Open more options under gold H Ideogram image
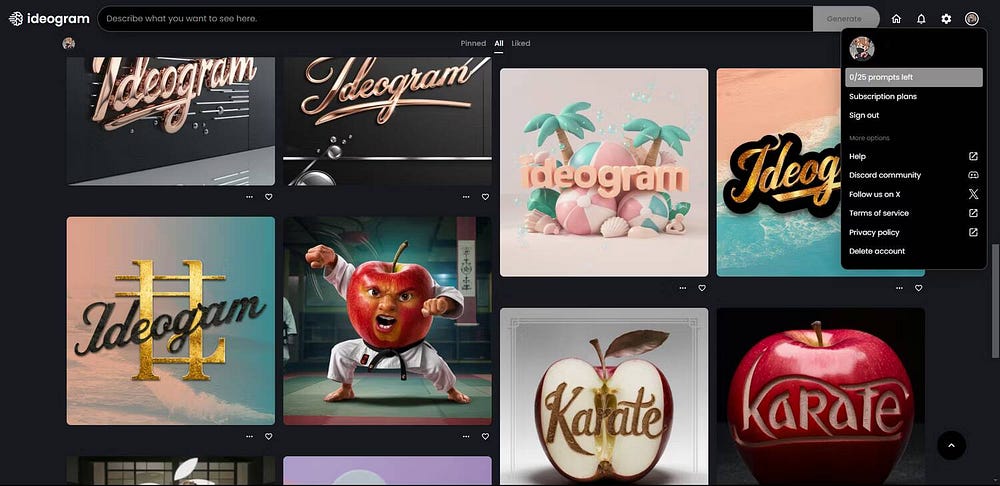The image size is (1000, 486). [x=249, y=437]
